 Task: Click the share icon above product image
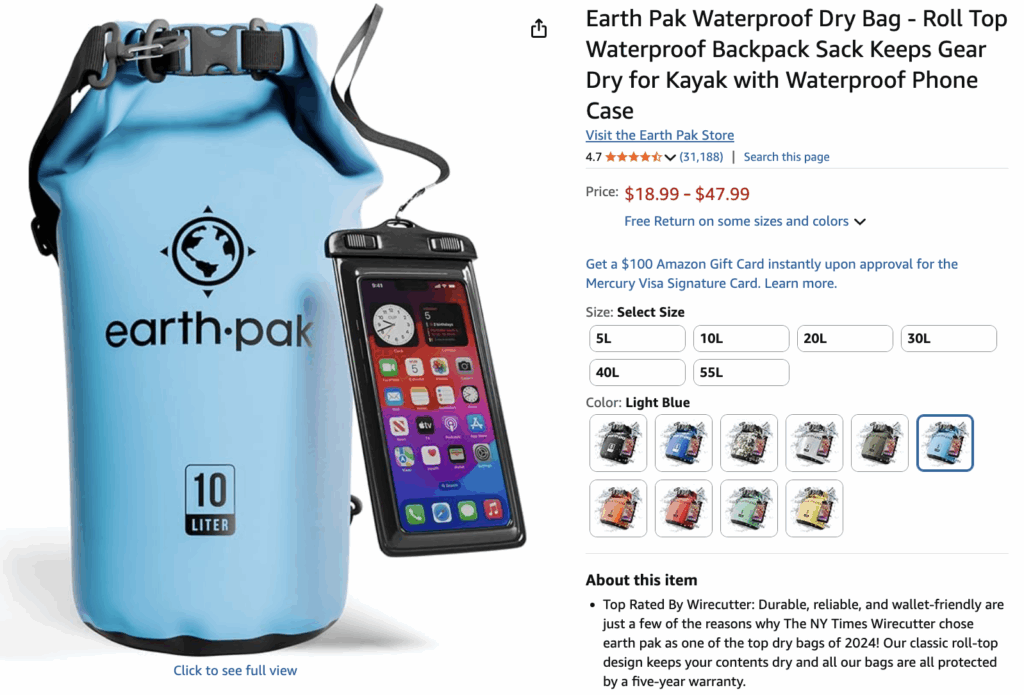point(539,29)
